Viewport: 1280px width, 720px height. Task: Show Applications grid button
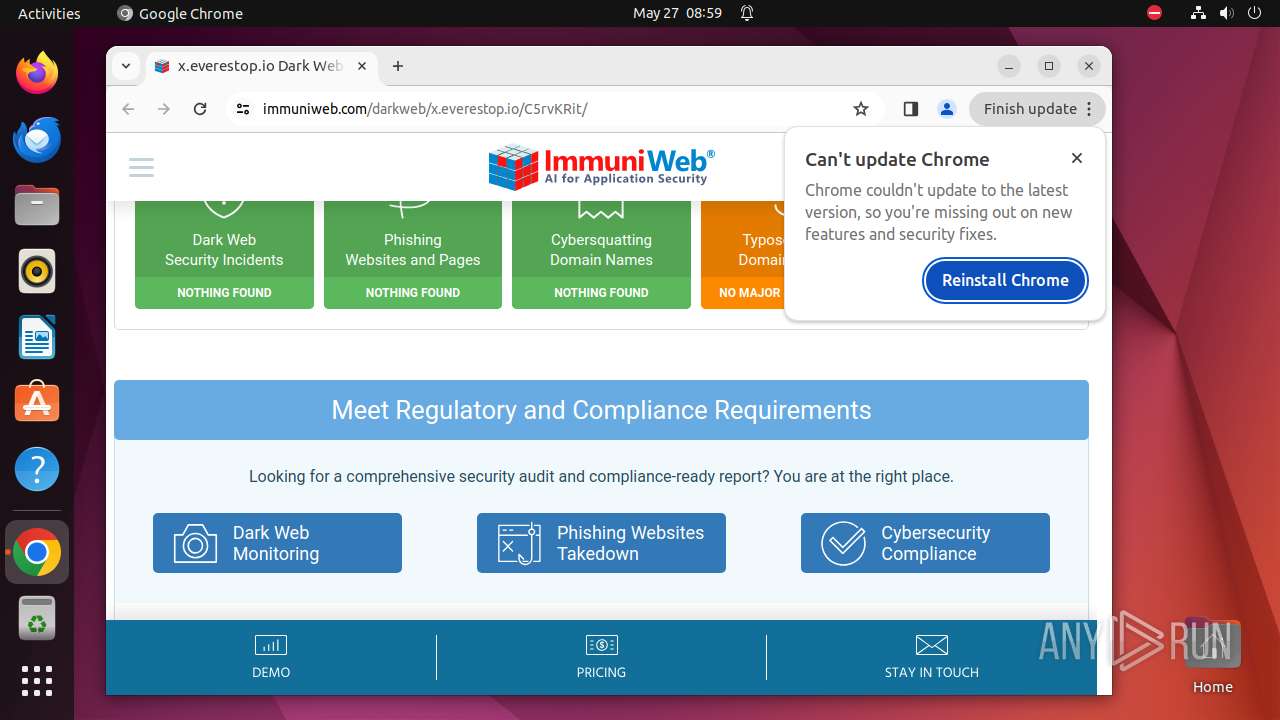click(37, 681)
